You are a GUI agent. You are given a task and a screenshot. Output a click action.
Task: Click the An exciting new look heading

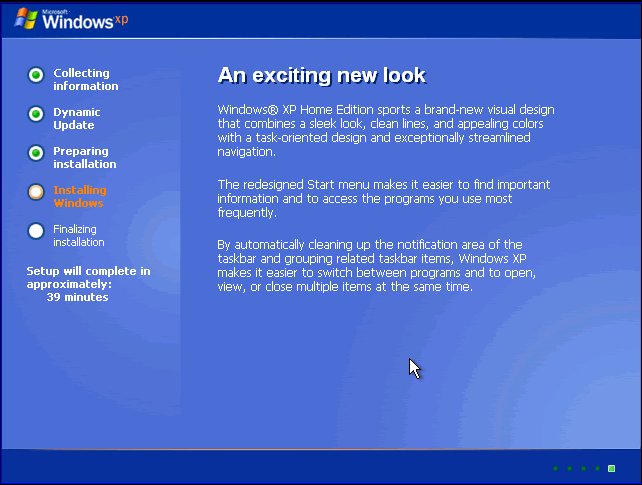click(321, 76)
